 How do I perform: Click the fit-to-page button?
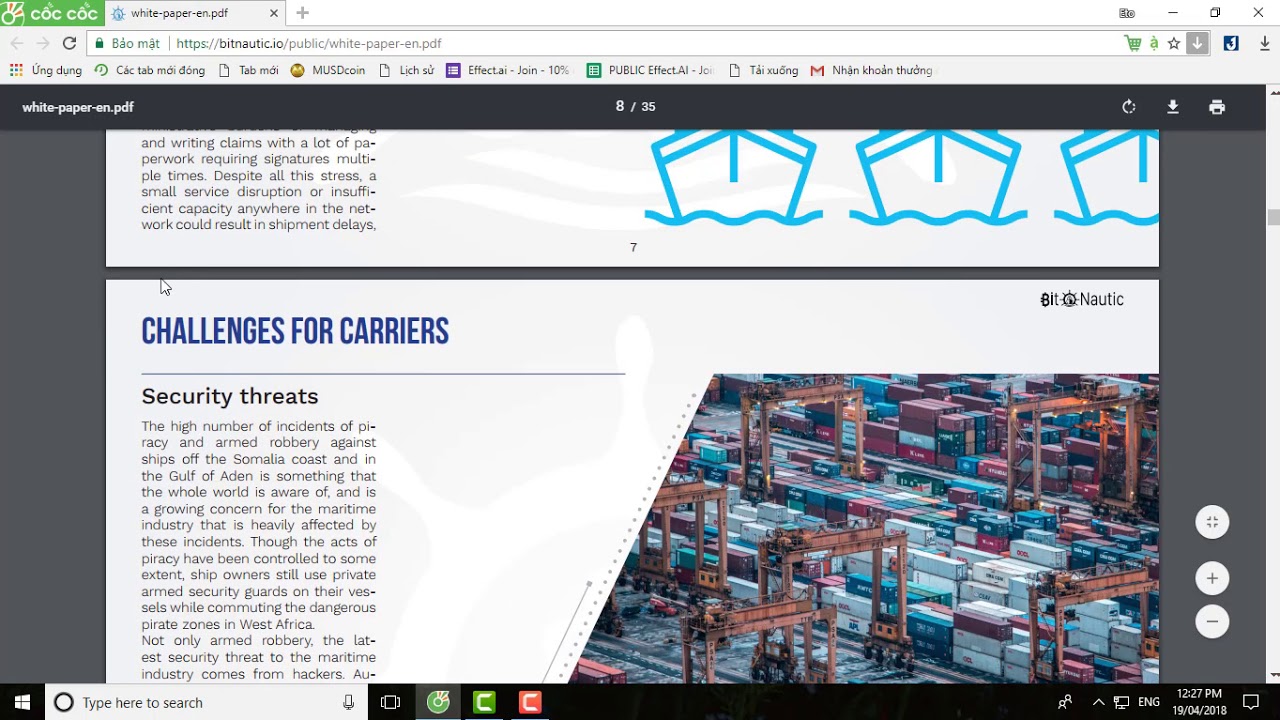(x=1212, y=522)
